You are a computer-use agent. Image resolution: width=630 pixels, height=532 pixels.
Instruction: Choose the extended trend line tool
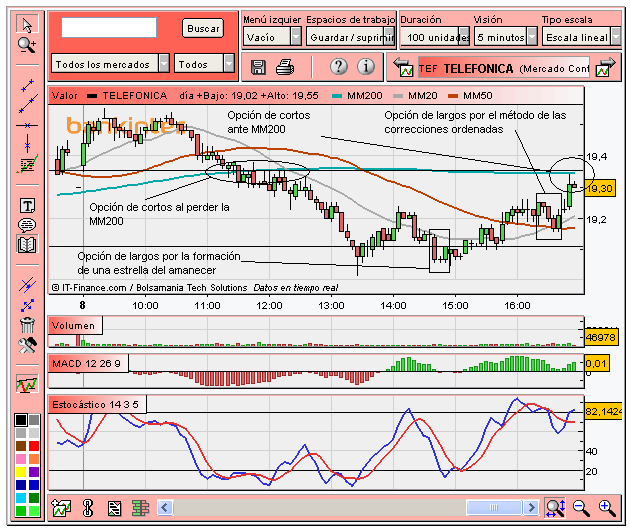[28, 104]
